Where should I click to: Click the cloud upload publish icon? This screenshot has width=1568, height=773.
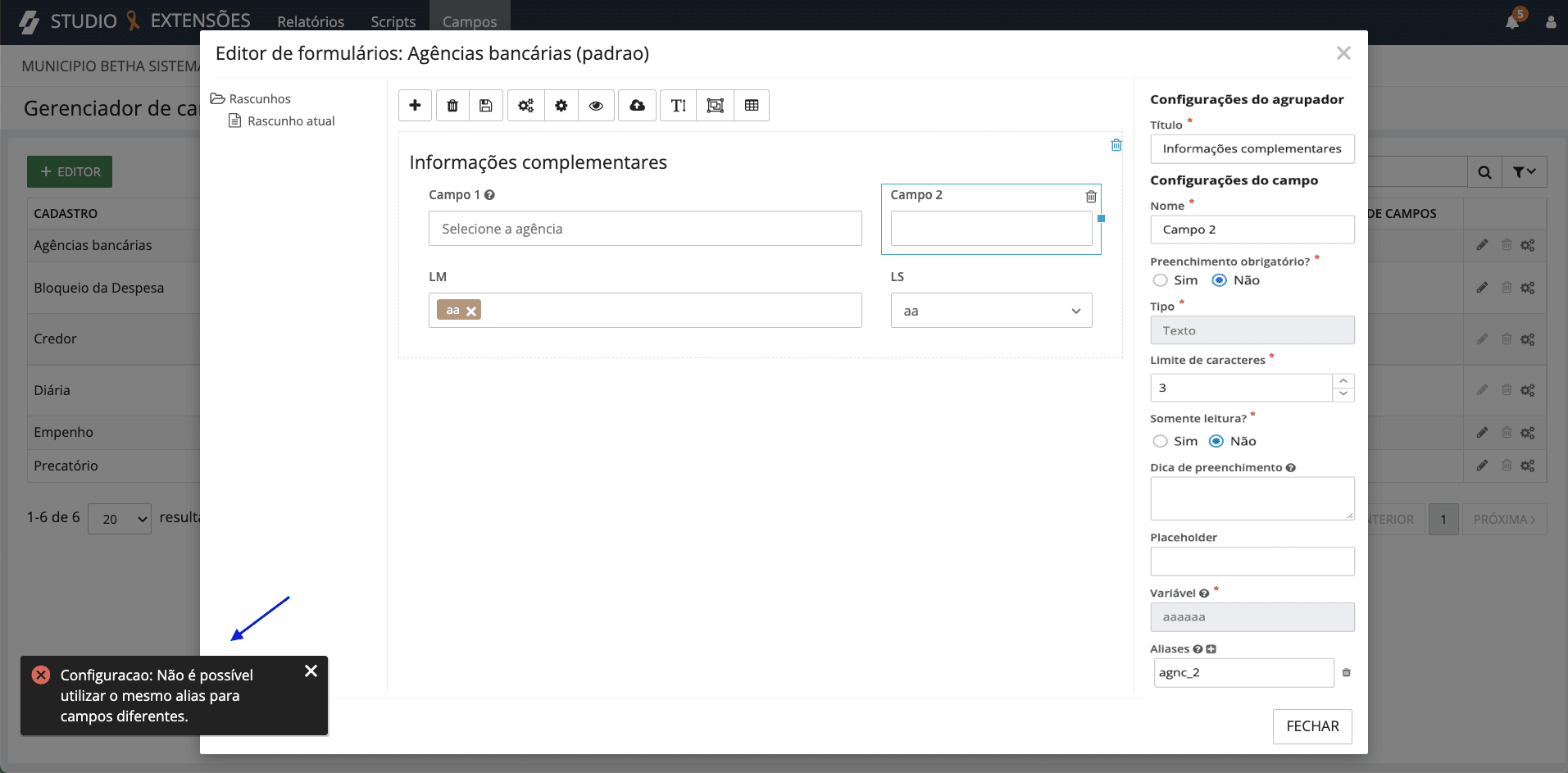coord(637,105)
